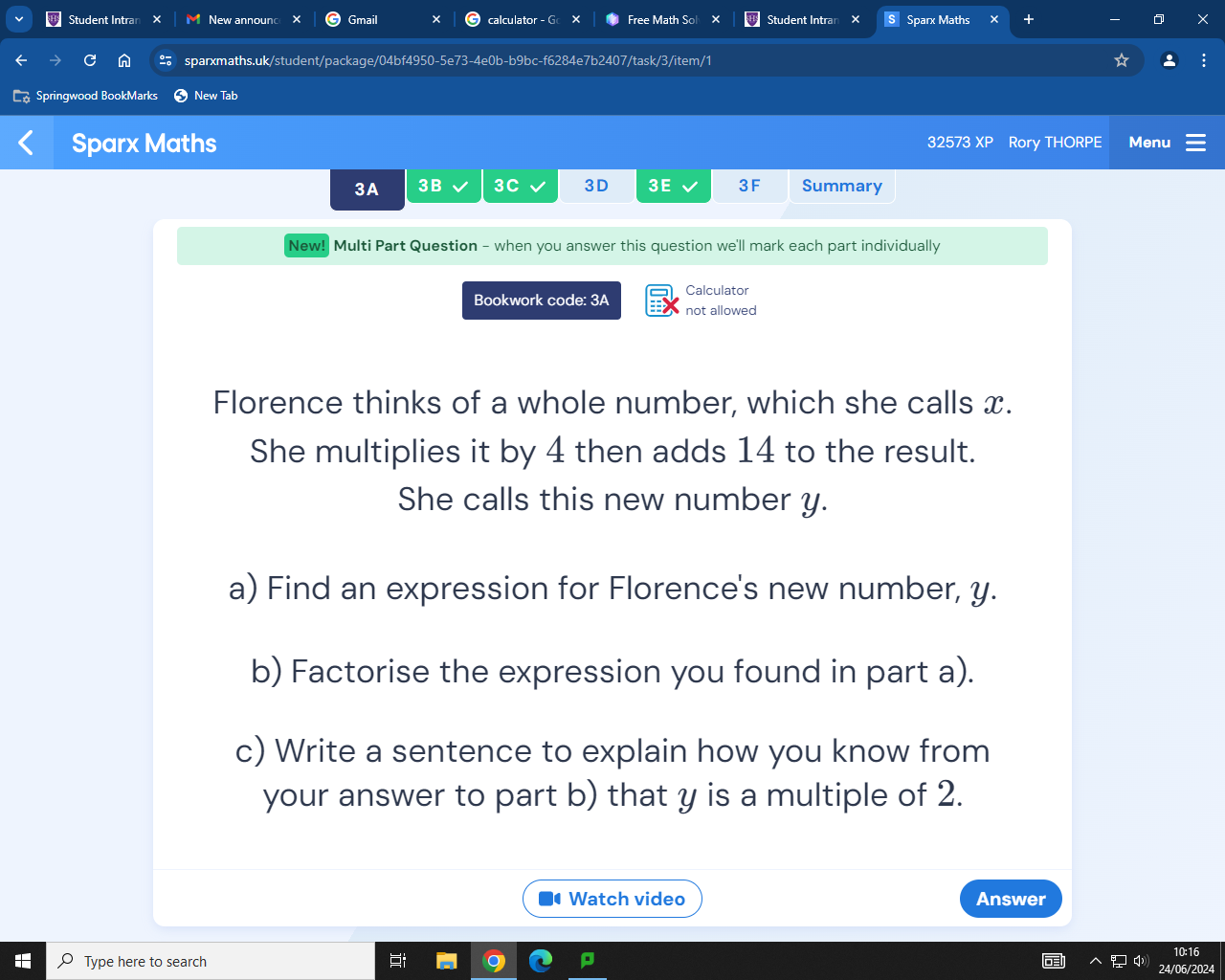Open the Chrome profile avatar menu

pyautogui.click(x=1169, y=59)
